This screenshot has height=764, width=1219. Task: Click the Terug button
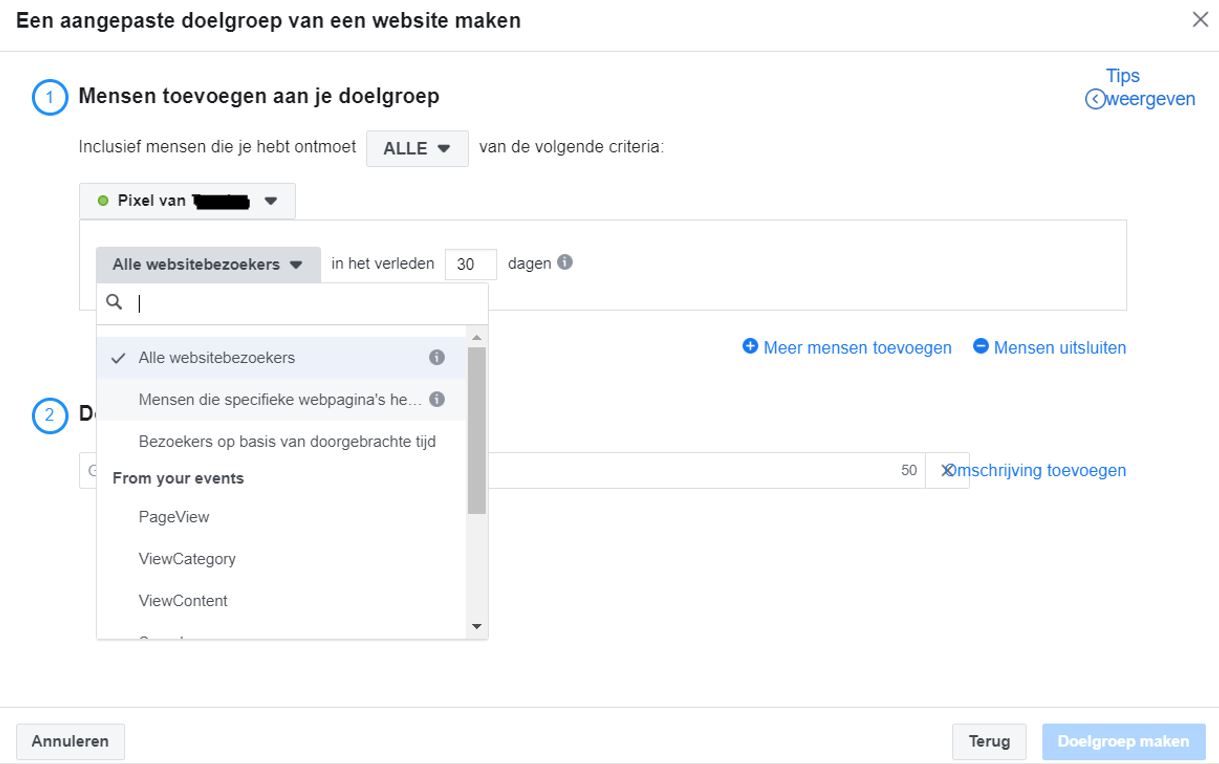990,741
